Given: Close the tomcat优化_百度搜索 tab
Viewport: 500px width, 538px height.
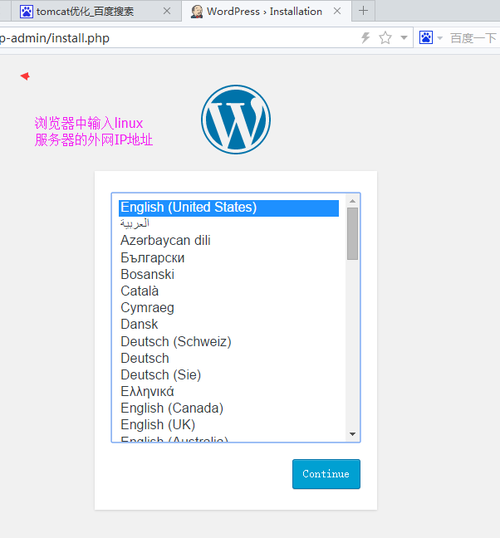Looking at the screenshot, I should click(167, 11).
